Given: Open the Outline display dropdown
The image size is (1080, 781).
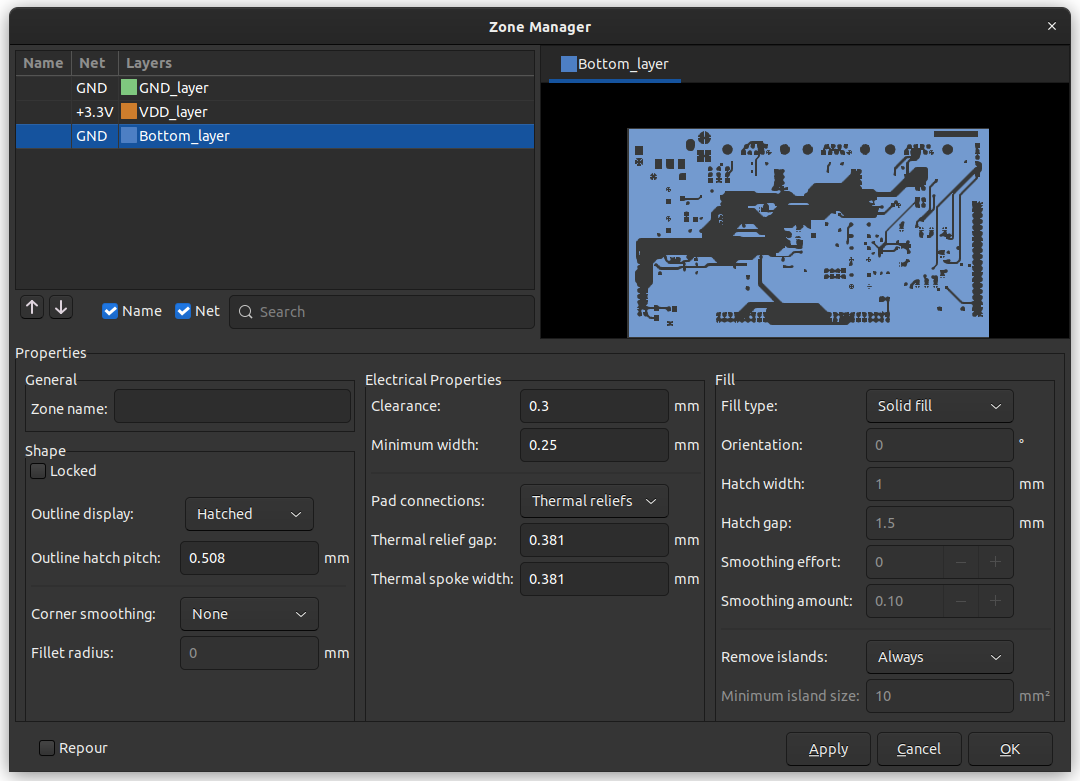Looking at the screenshot, I should coord(249,514).
